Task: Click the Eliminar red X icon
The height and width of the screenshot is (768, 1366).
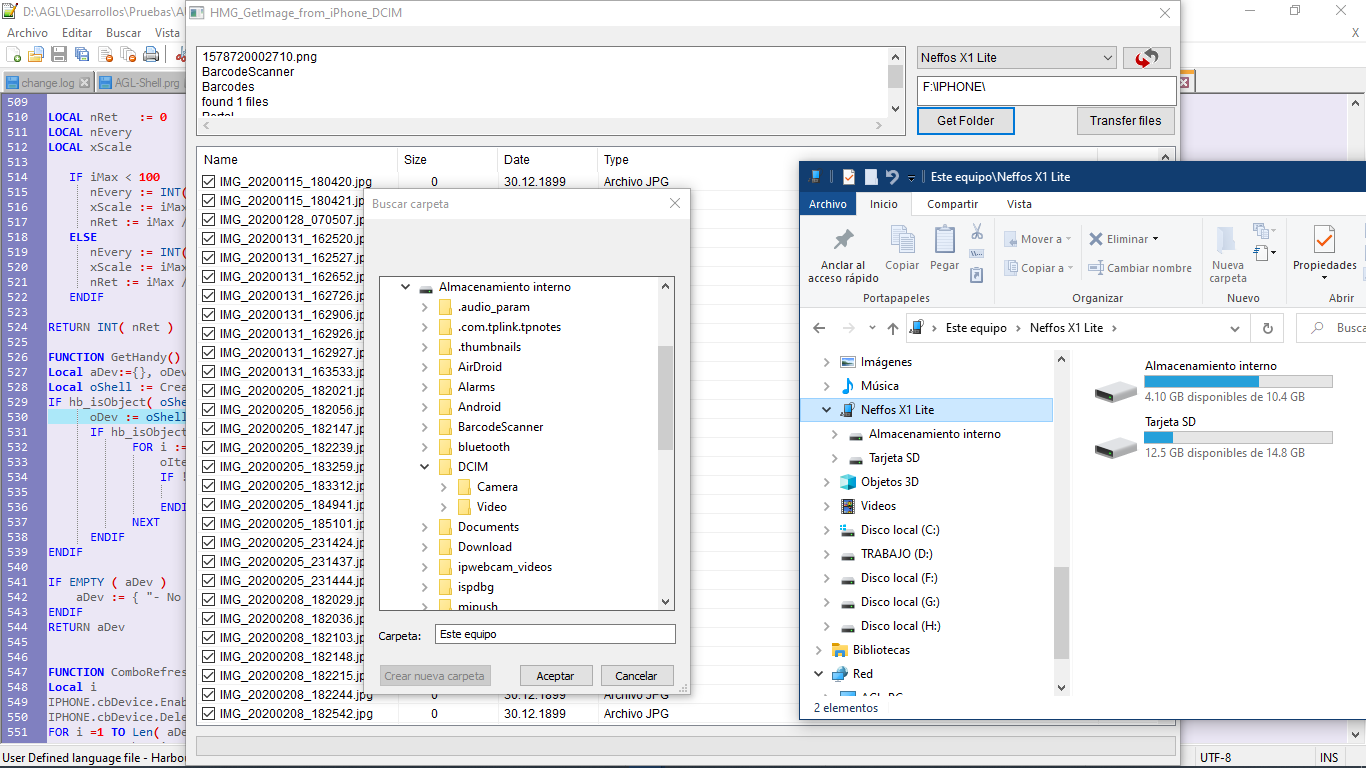Action: pyautogui.click(x=1096, y=239)
